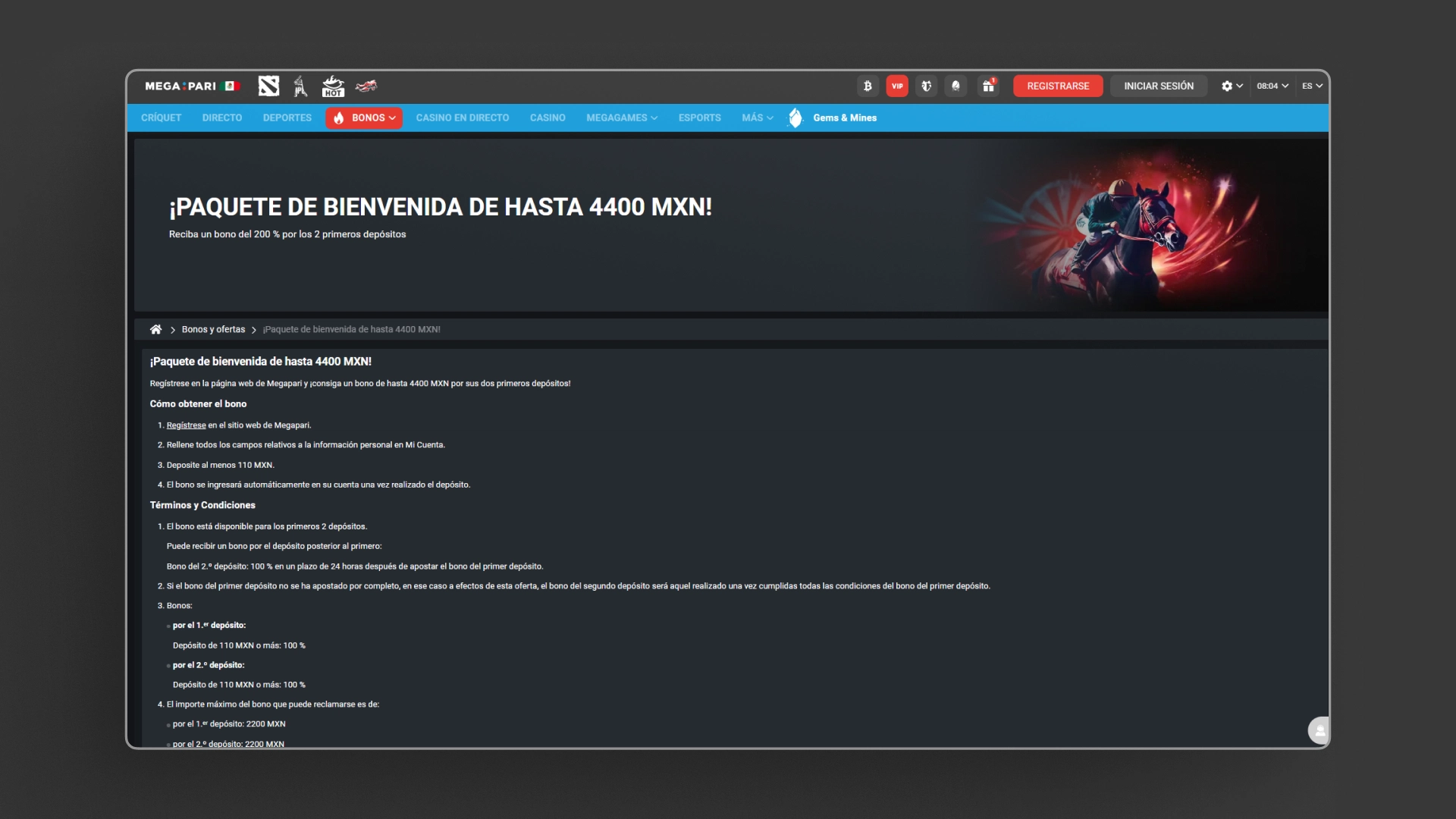Open the Megapari logo home link
The width and height of the screenshot is (1456, 819).
tap(192, 86)
